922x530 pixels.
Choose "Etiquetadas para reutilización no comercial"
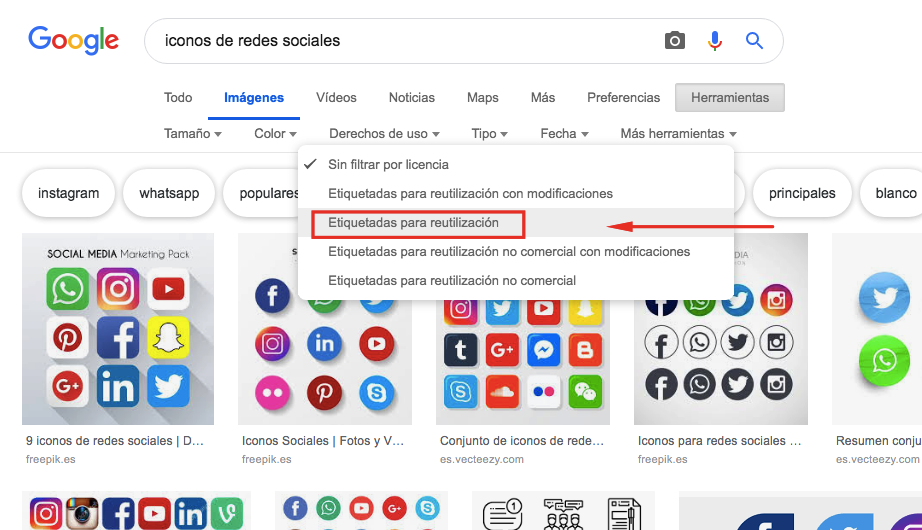pos(516,281)
